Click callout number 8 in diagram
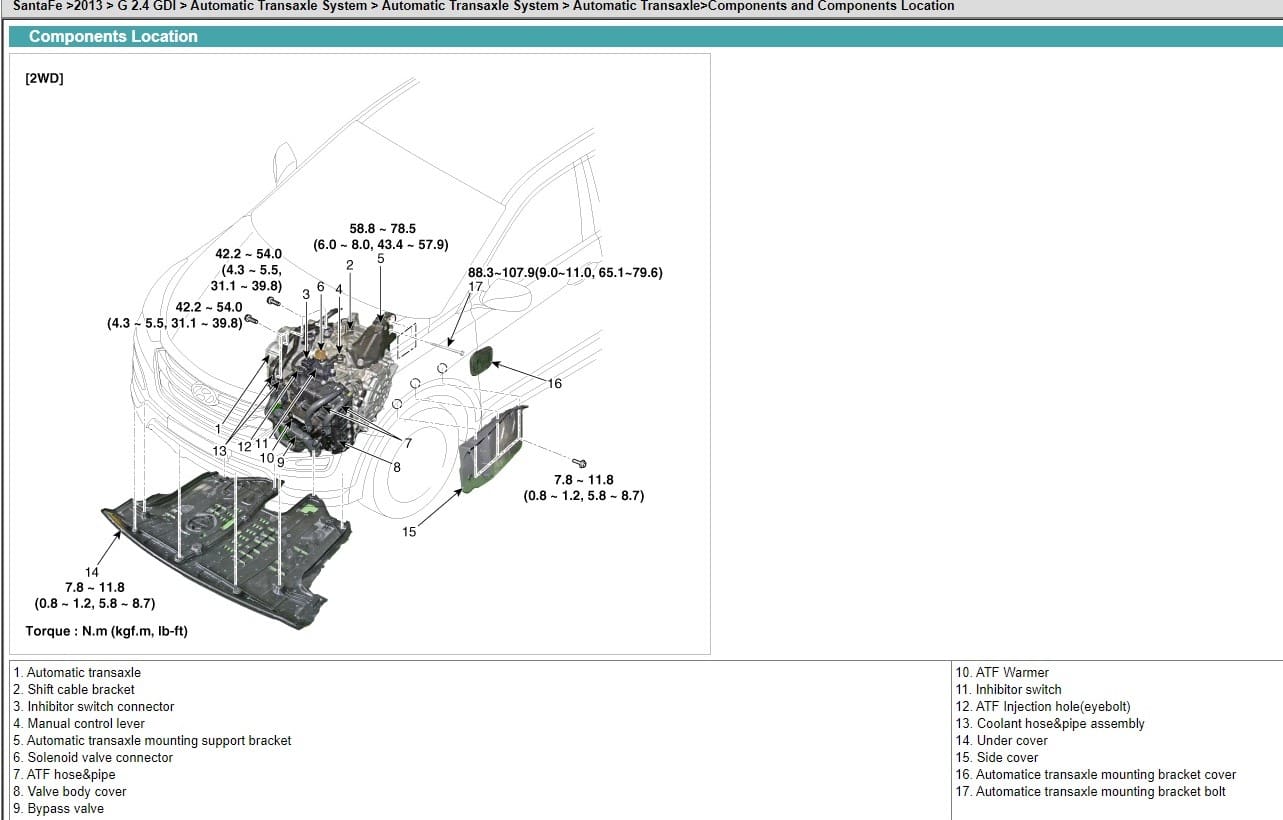 tap(397, 467)
